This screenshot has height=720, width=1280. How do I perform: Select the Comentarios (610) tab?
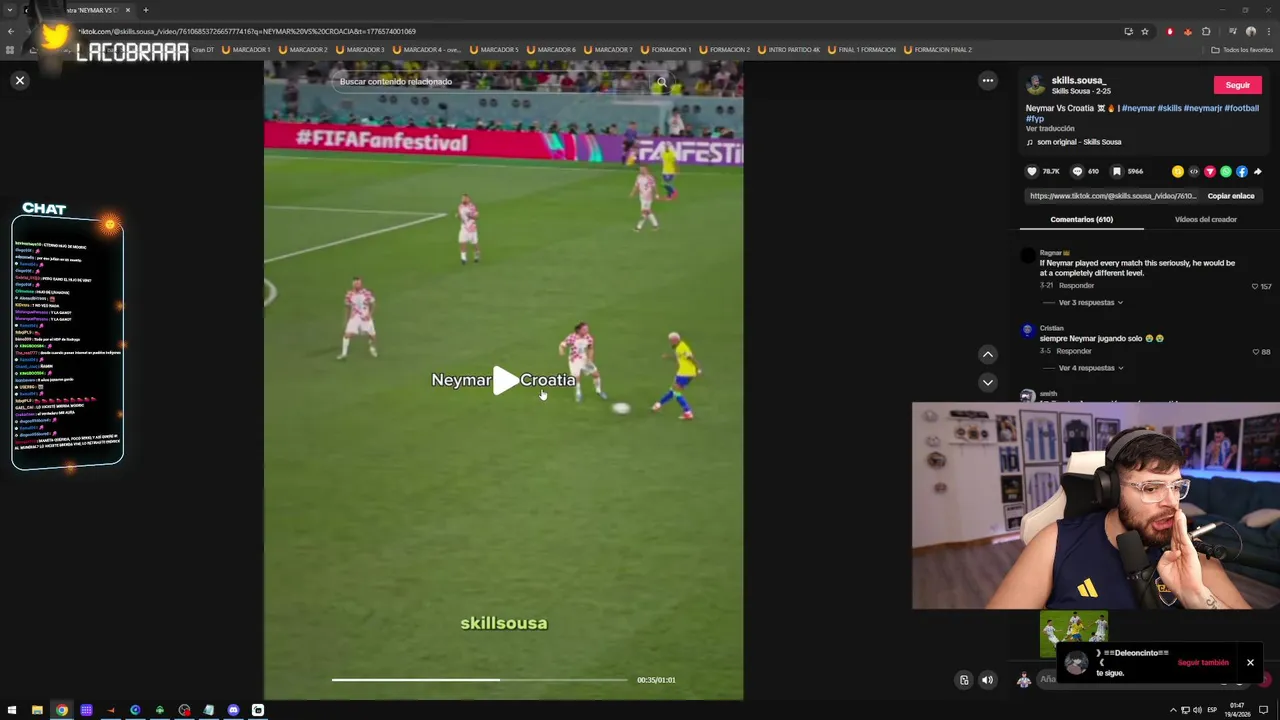tap(1081, 219)
